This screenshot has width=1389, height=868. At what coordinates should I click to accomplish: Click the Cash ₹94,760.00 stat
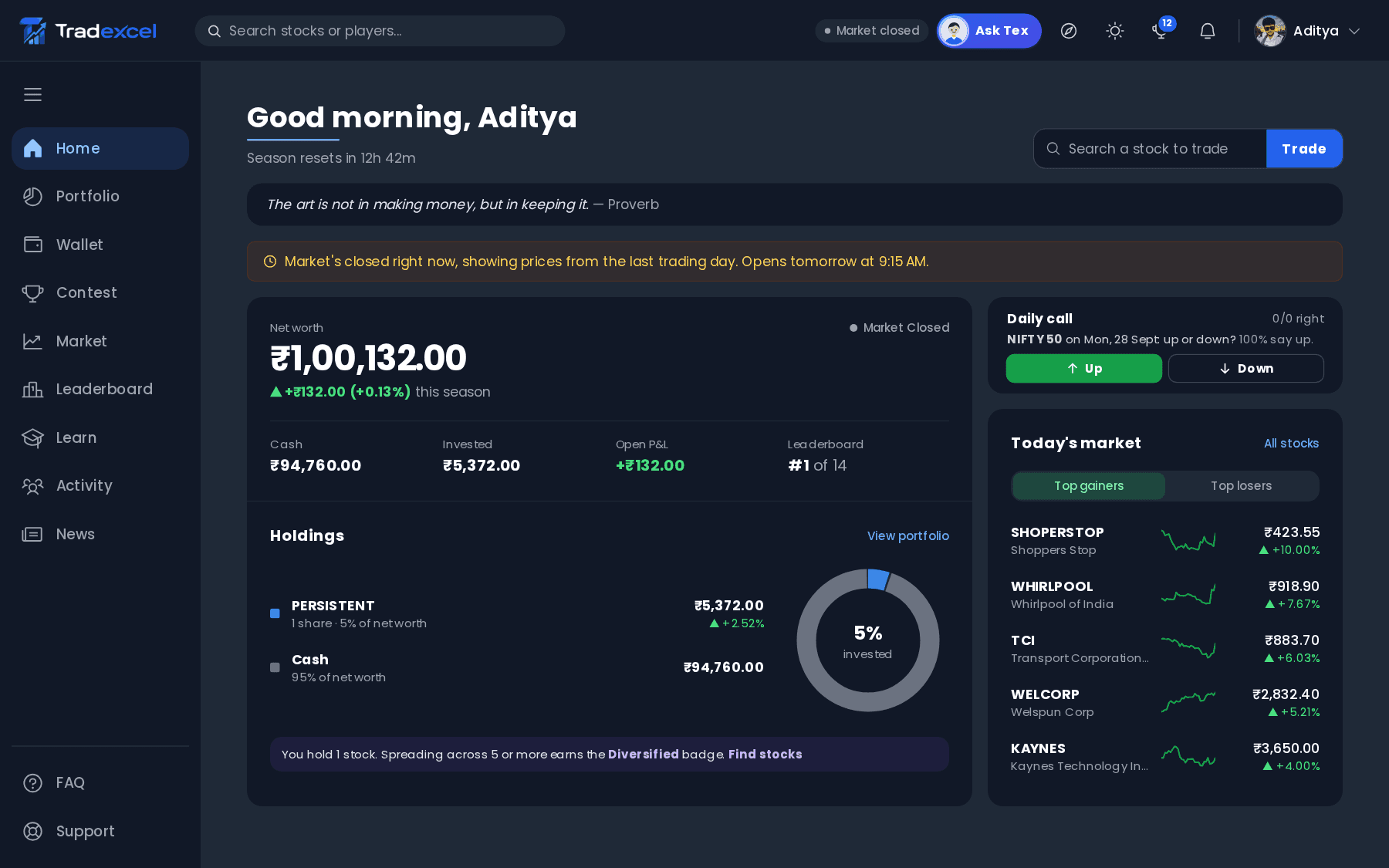(316, 456)
